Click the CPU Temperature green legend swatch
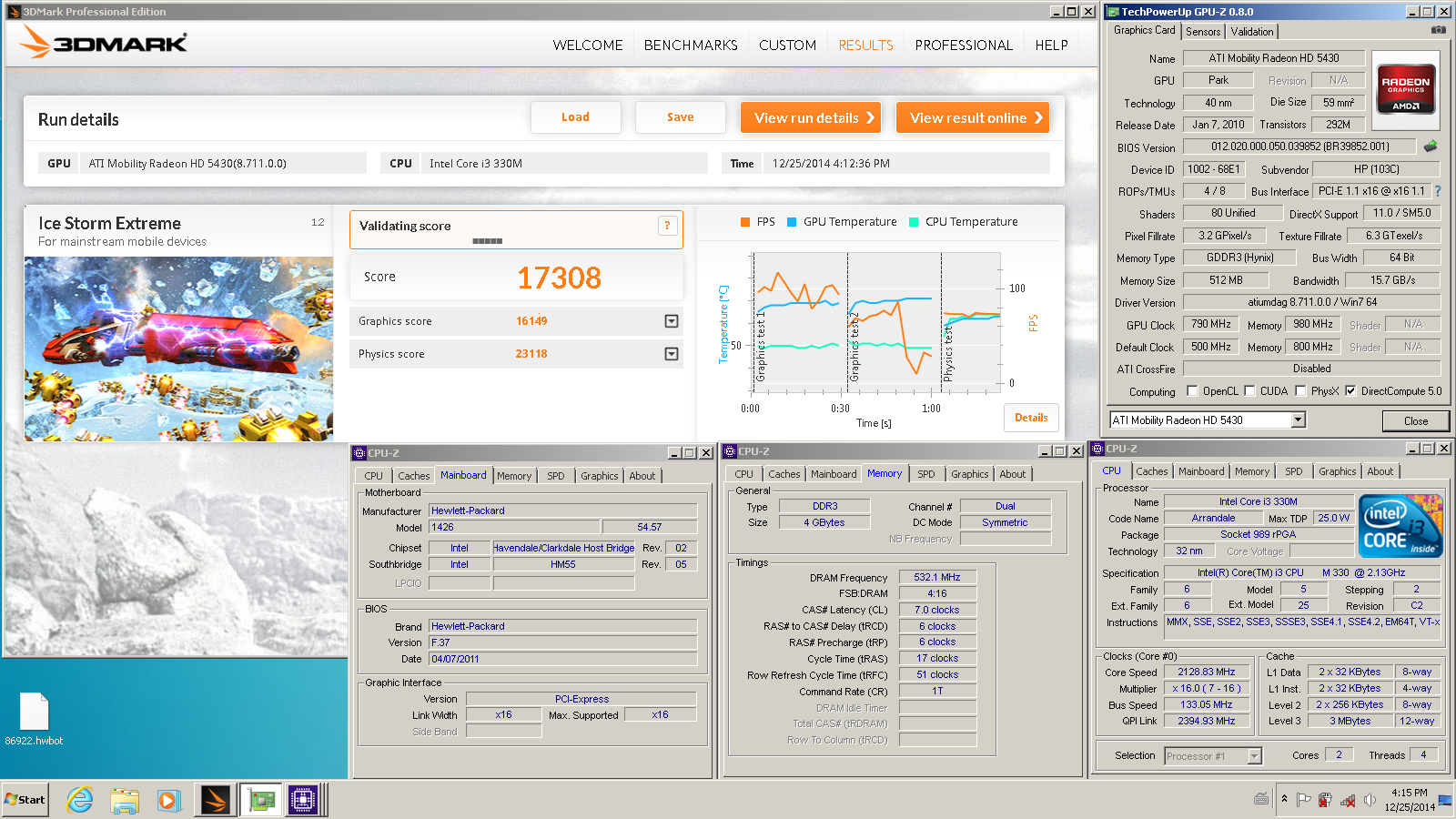Viewport: 1456px width, 819px height. click(914, 222)
